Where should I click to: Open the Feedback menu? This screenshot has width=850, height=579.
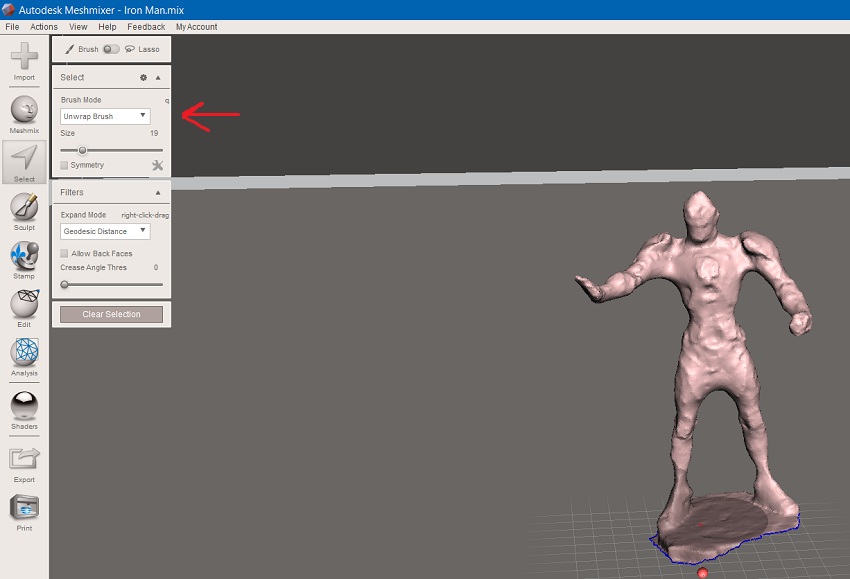pos(146,27)
